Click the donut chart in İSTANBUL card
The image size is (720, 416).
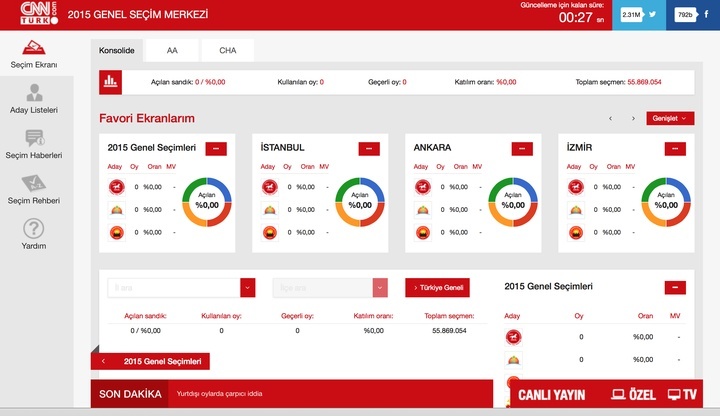point(360,202)
